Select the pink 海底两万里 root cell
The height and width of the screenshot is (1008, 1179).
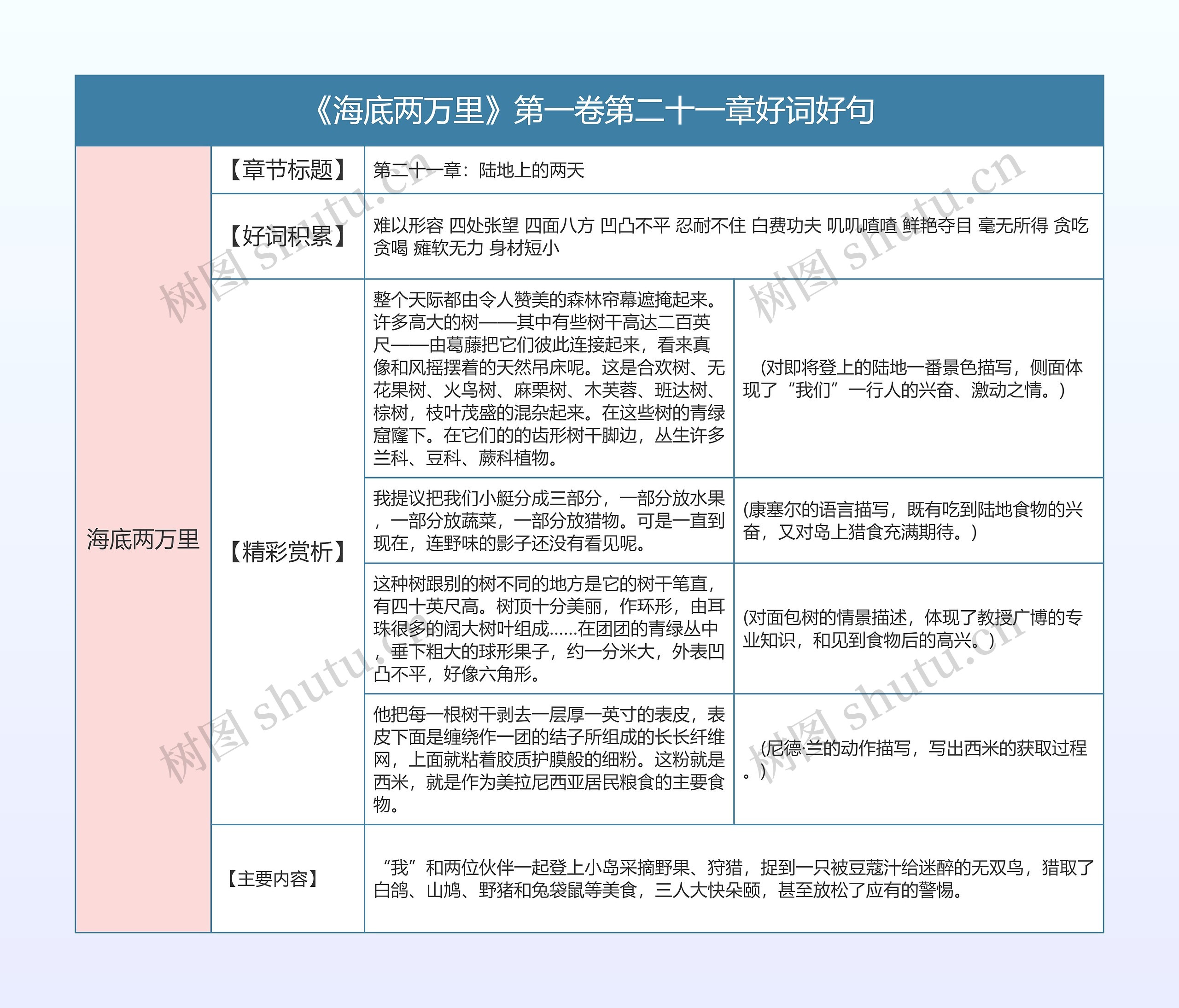[x=143, y=539]
